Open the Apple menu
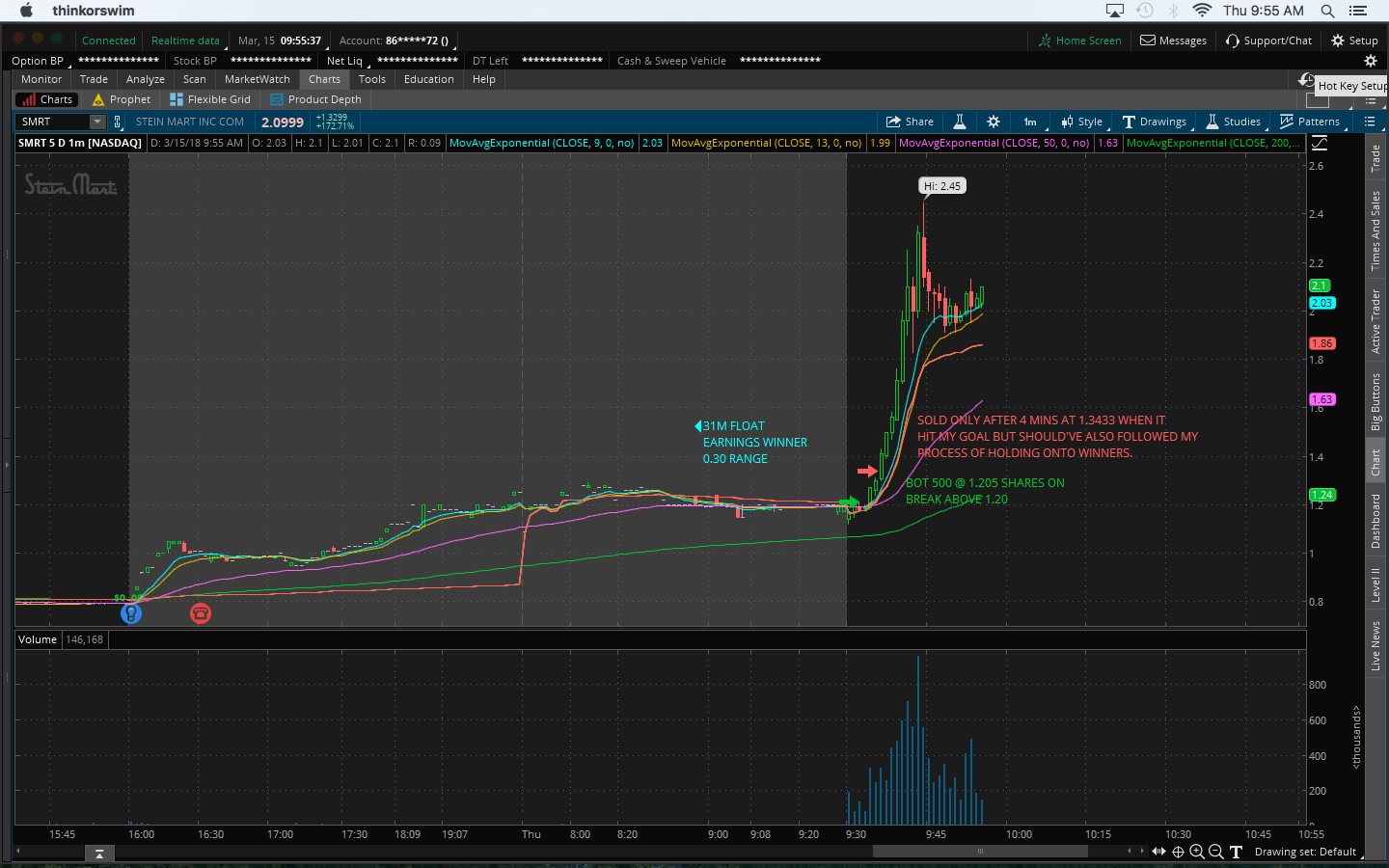This screenshot has width=1389, height=868. click(26, 11)
